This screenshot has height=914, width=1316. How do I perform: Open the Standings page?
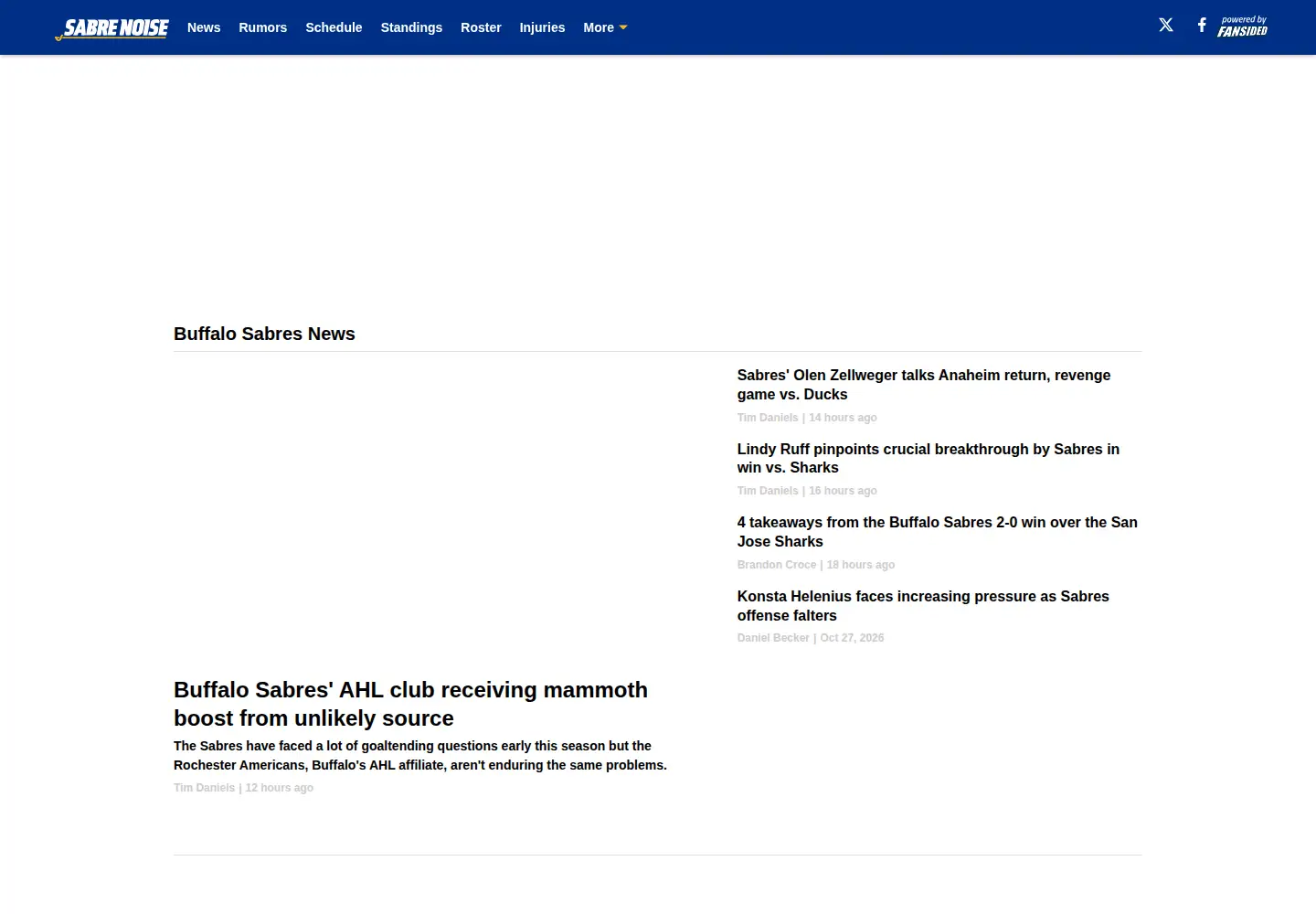[411, 27]
